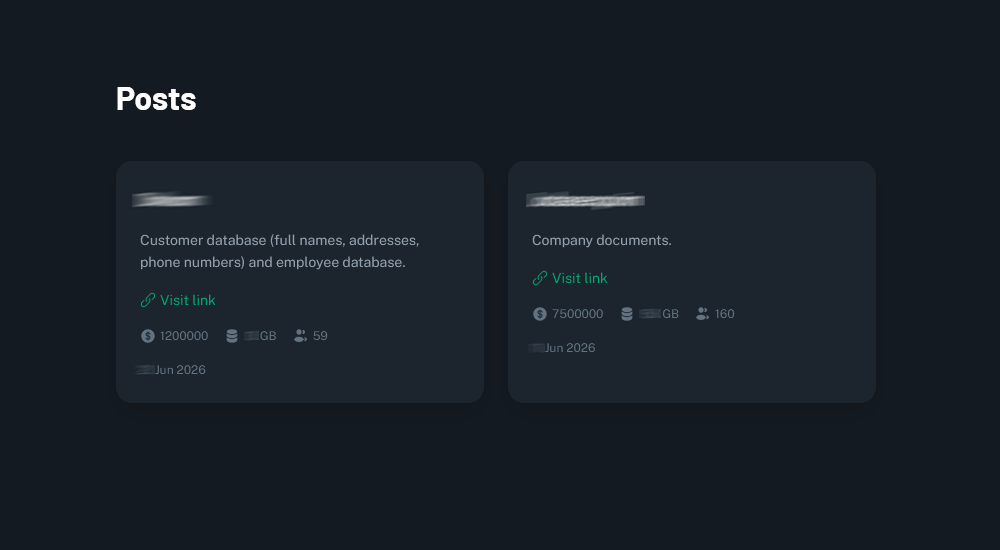
Task: Click the Posts heading
Action: 156,99
